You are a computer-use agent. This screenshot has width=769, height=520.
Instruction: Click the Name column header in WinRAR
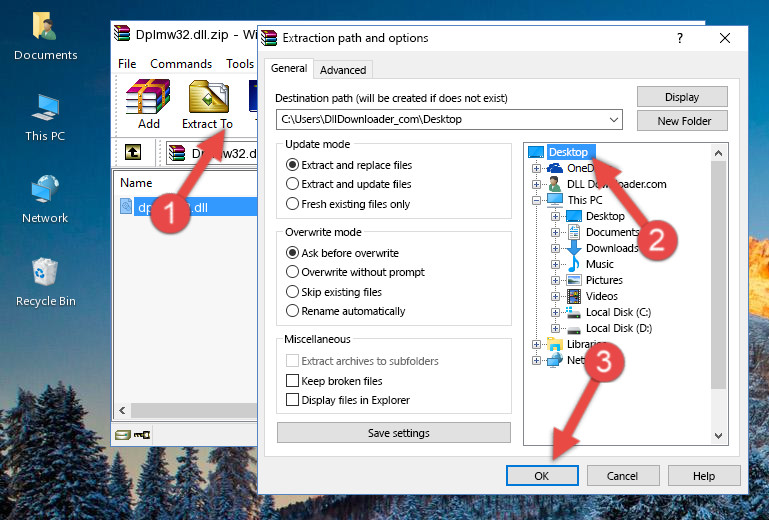pyautogui.click(x=136, y=183)
